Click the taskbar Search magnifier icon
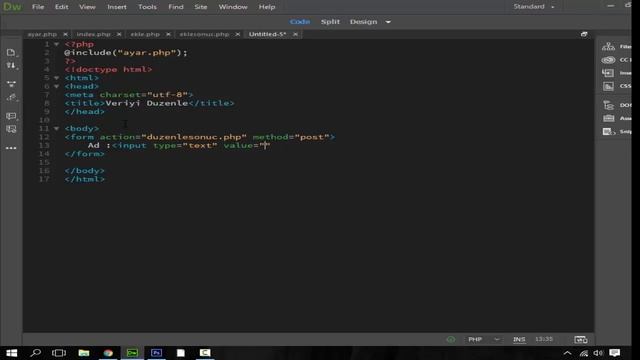 click(x=36, y=353)
